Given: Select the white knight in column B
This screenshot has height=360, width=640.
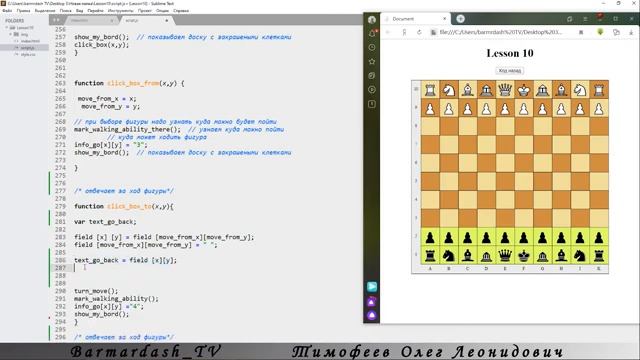Looking at the screenshot, I should click(449, 90).
